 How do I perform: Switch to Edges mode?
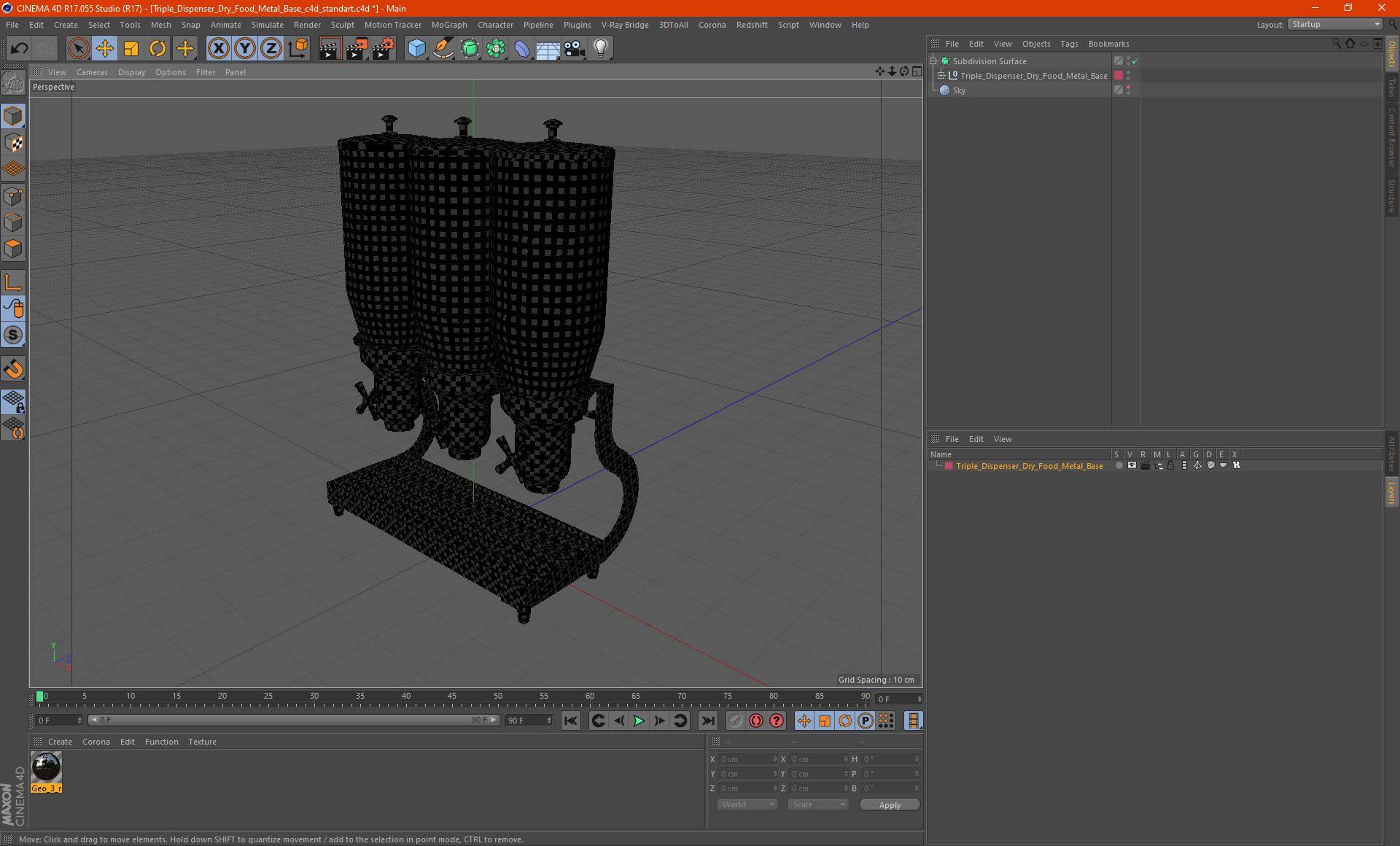click(x=13, y=222)
